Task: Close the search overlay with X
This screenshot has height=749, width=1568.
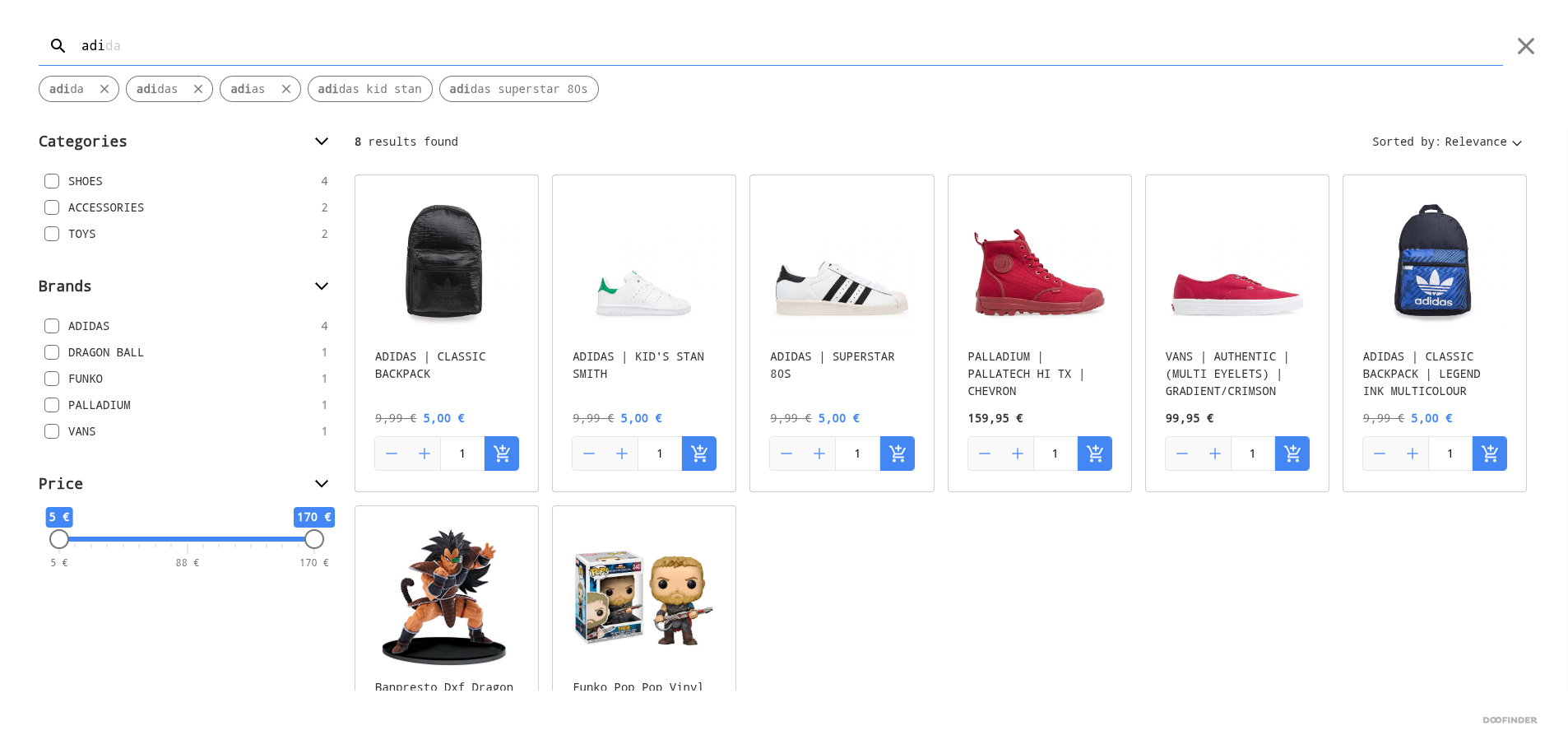Action: click(1525, 46)
